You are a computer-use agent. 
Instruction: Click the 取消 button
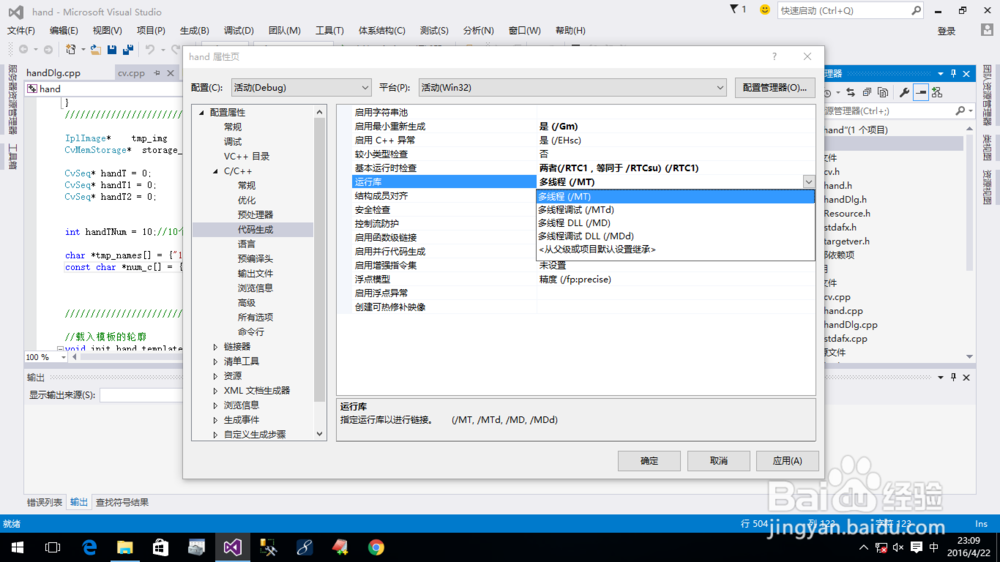point(718,461)
